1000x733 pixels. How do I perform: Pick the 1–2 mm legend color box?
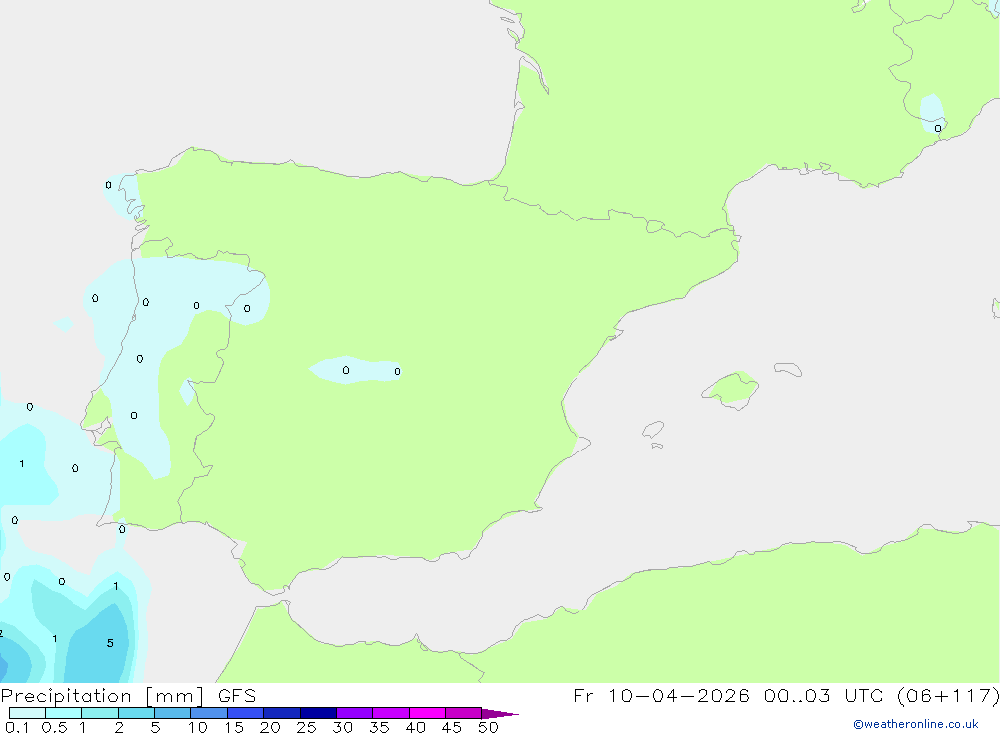coord(99,713)
